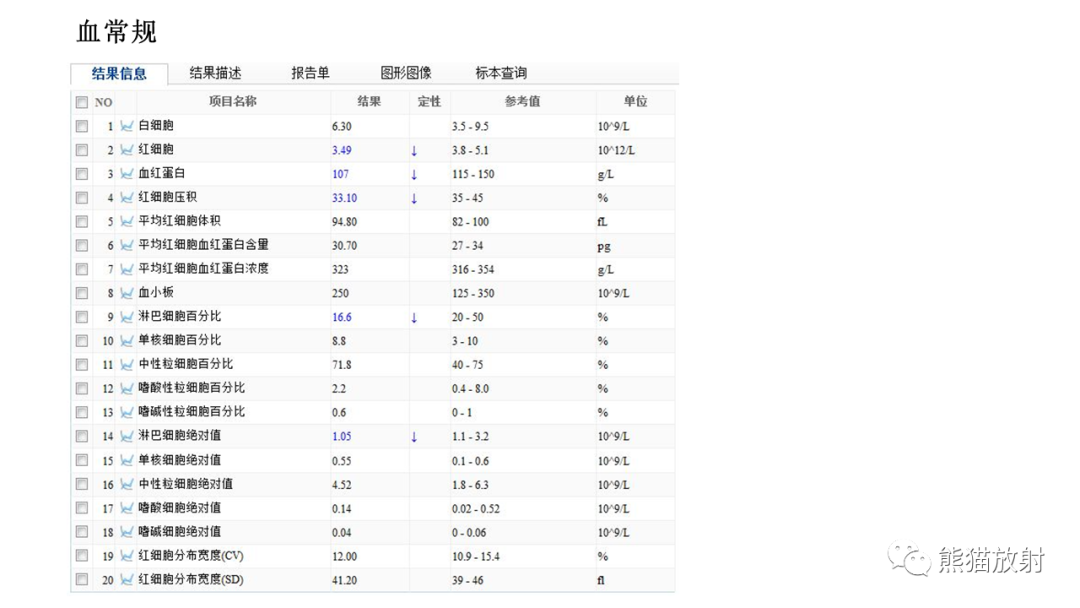This screenshot has height=608, width=1080.
Task: Open trend chart icon for 红细胞分布宽度(CV) row
Action: tap(127, 556)
